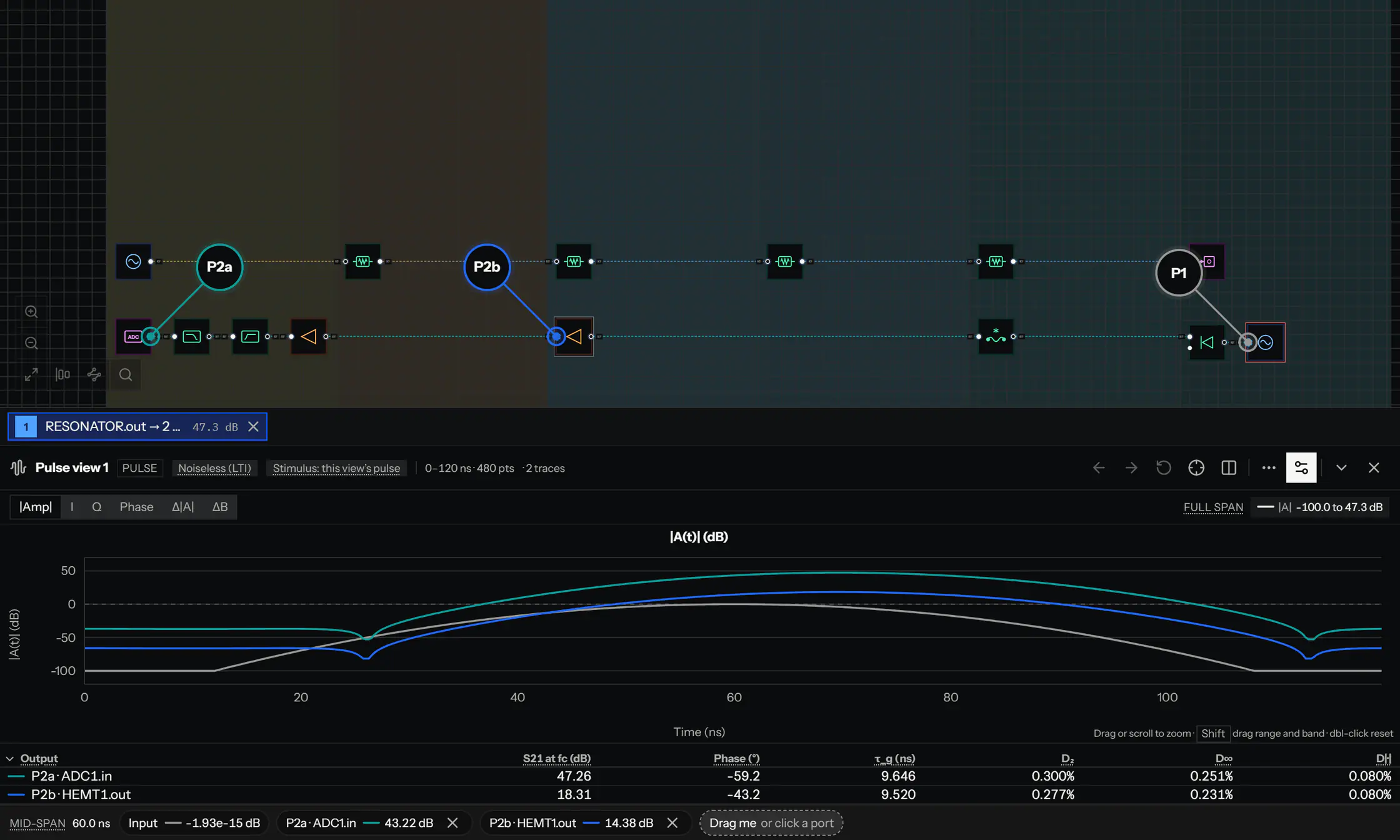Click the PULSE mode badge
The image size is (1400, 840).
(x=139, y=468)
